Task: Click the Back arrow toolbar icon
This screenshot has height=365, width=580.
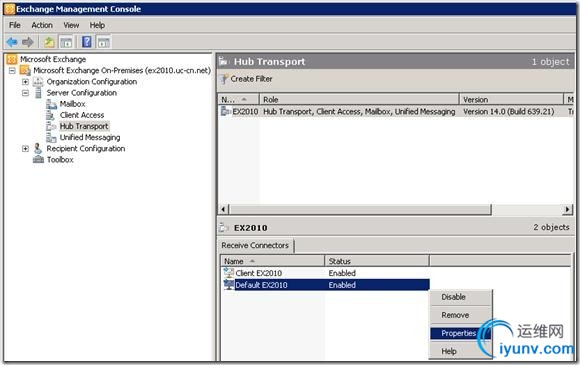Action: click(x=12, y=42)
